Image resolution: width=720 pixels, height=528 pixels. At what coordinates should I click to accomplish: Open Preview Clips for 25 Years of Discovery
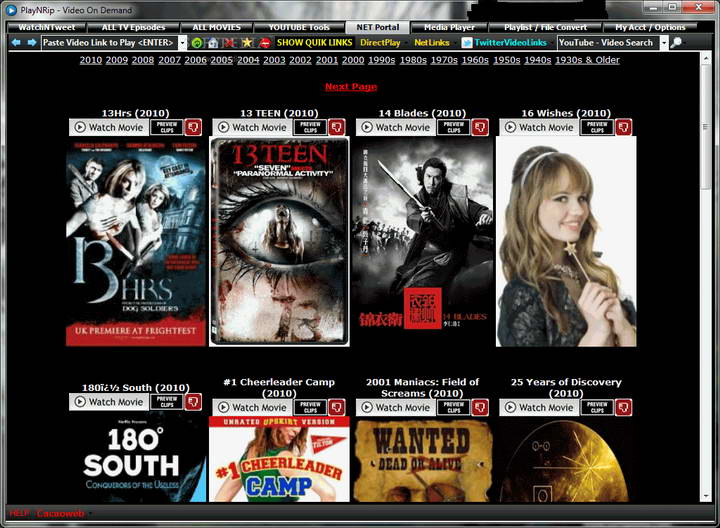[x=597, y=407]
